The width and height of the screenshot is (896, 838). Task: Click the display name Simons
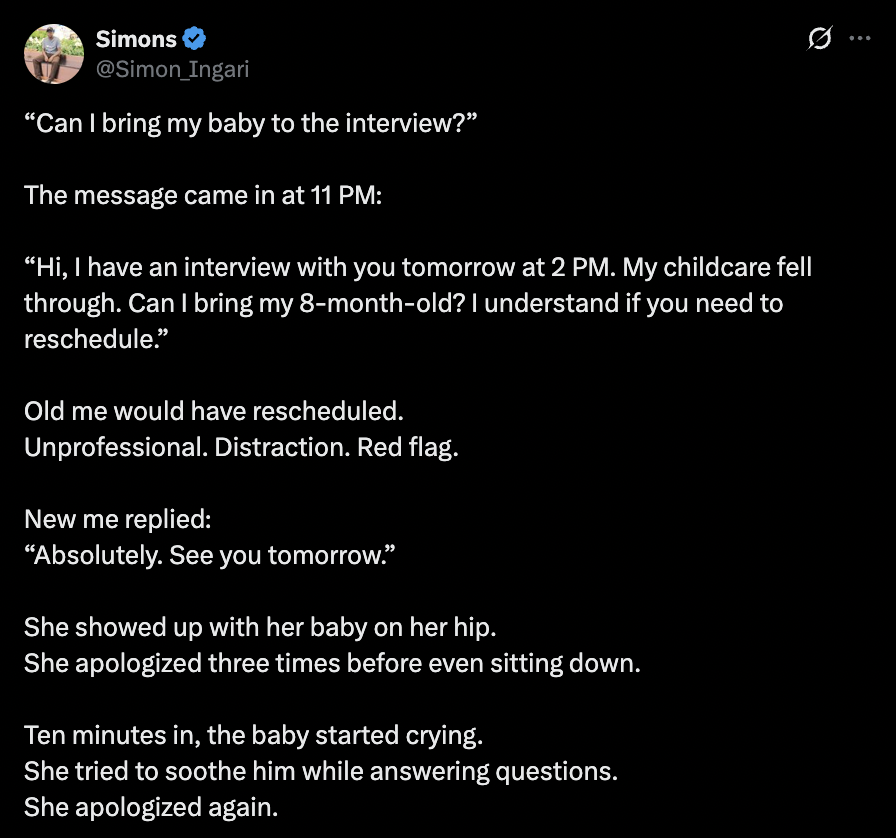pyautogui.click(x=136, y=39)
